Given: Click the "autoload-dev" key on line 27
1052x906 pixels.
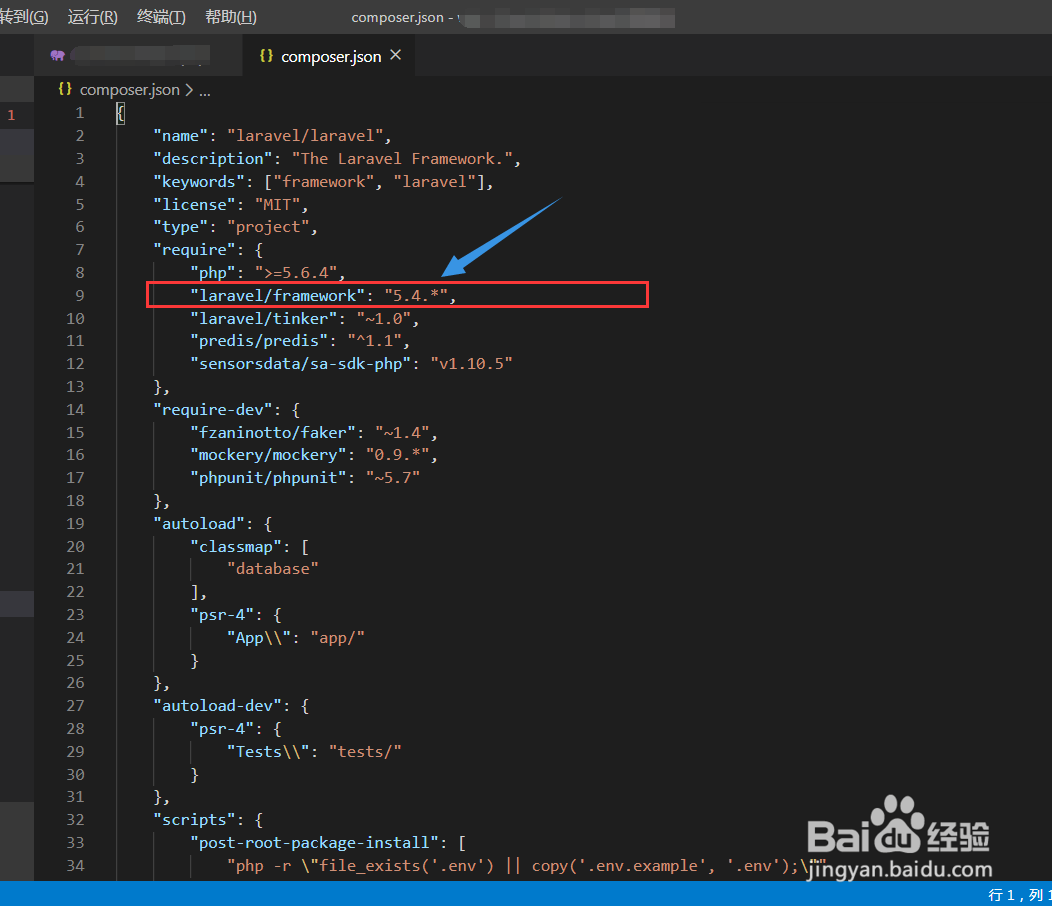Looking at the screenshot, I should coord(217,706).
